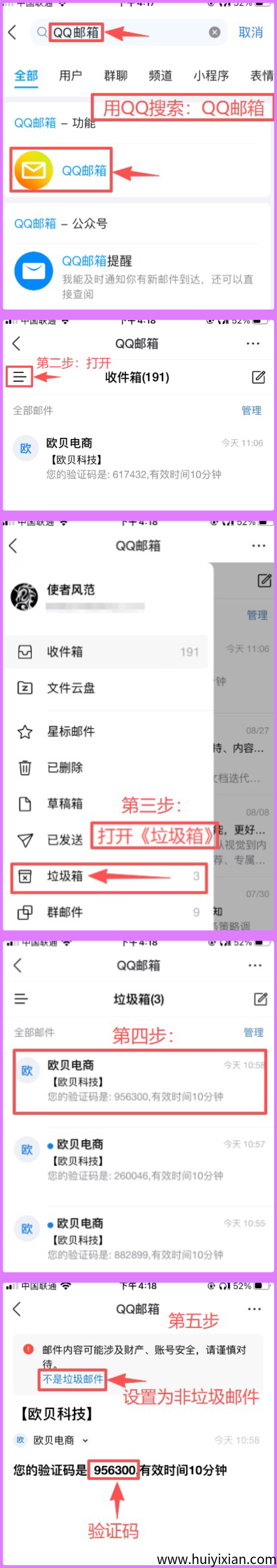Image resolution: width=277 pixels, height=1568 pixels.
Task: Open the hamburger menu beside 收件箱(191)
Action: coord(19,377)
